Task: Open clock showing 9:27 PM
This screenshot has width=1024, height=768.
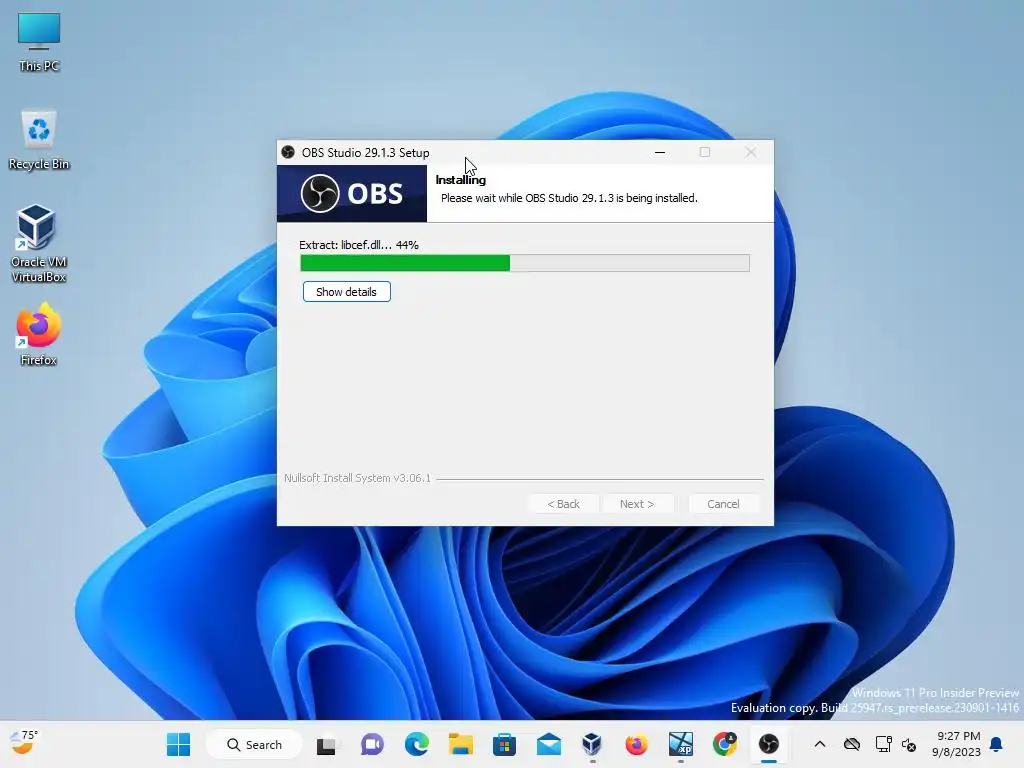Action: [x=957, y=744]
